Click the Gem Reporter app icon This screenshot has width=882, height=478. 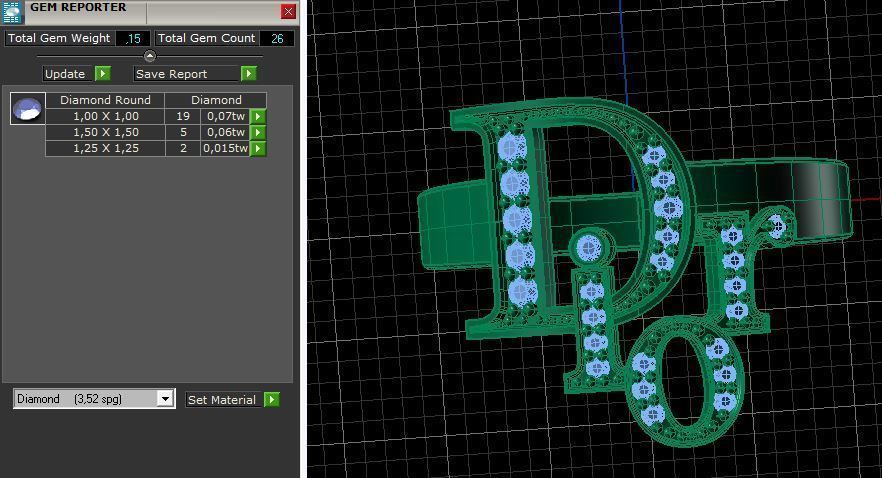pyautogui.click(x=11, y=12)
